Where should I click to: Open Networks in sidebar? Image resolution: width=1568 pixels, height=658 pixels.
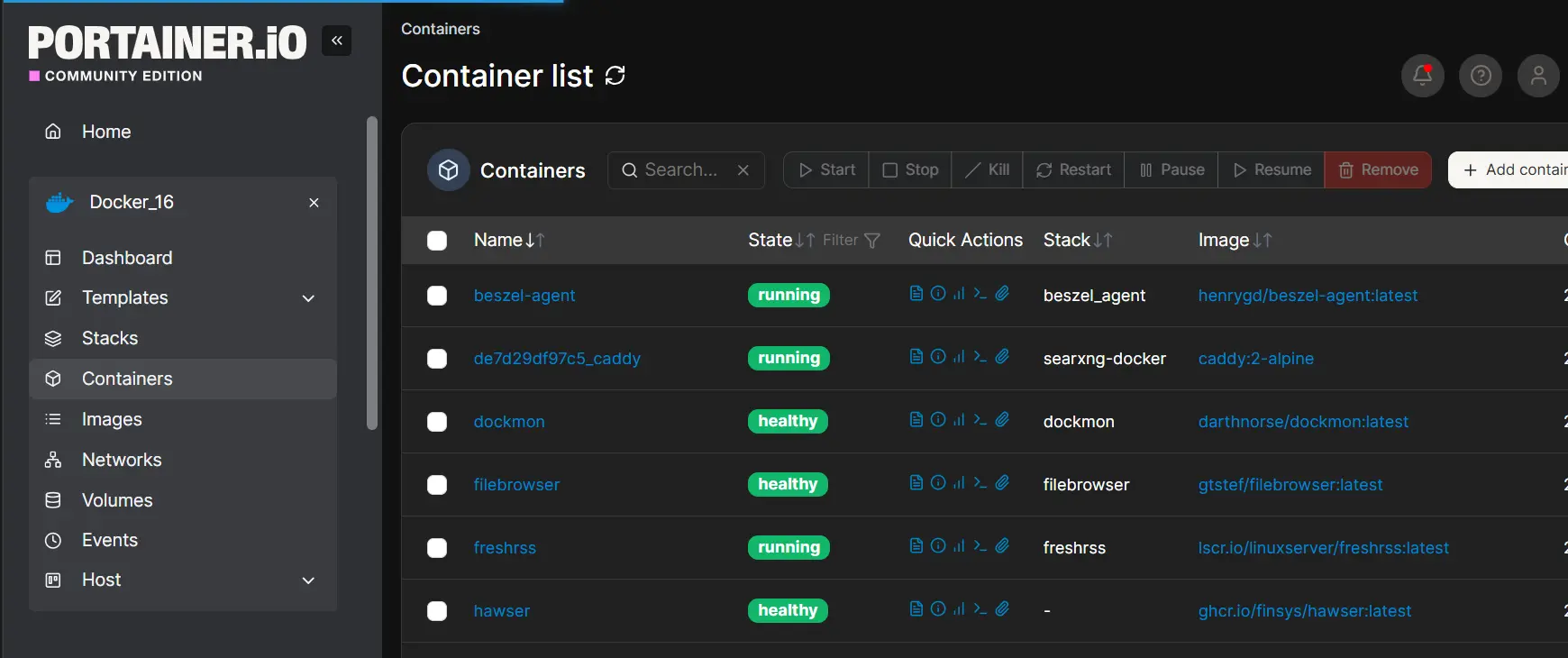[183, 460]
